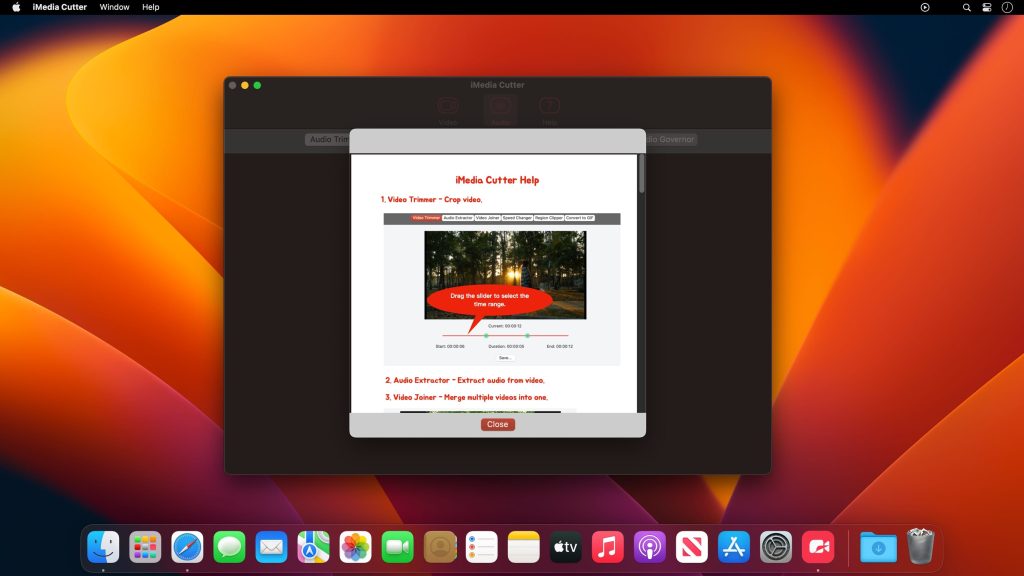Click the Close button on the help dialog
Image resolution: width=1024 pixels, height=576 pixels.
tap(497, 424)
